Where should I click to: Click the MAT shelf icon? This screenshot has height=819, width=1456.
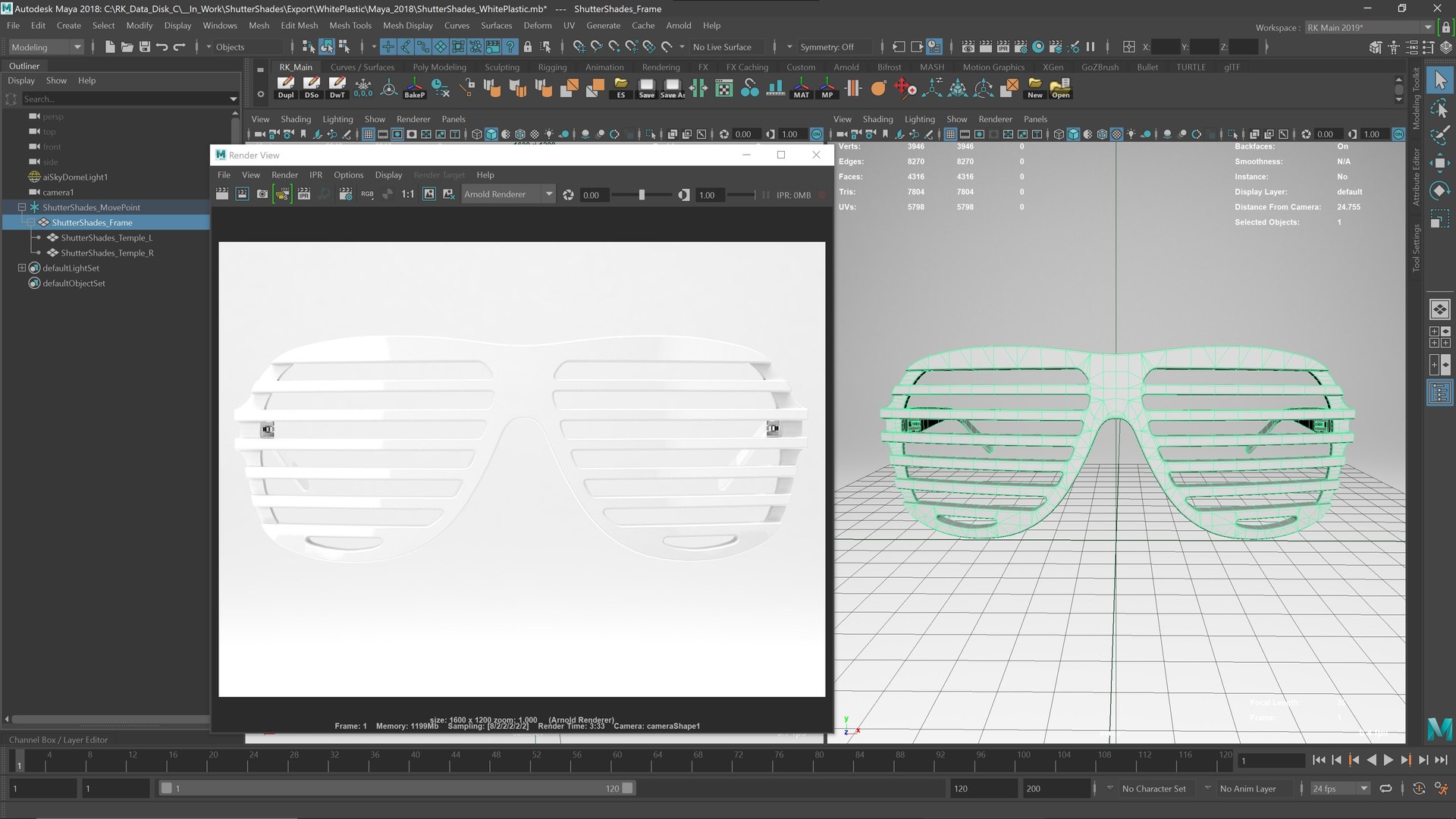(801, 88)
